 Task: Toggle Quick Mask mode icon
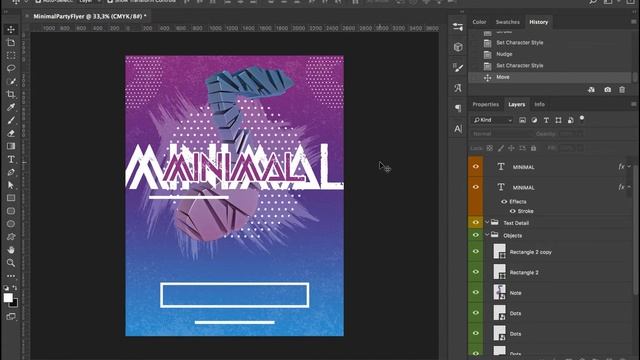(x=11, y=316)
